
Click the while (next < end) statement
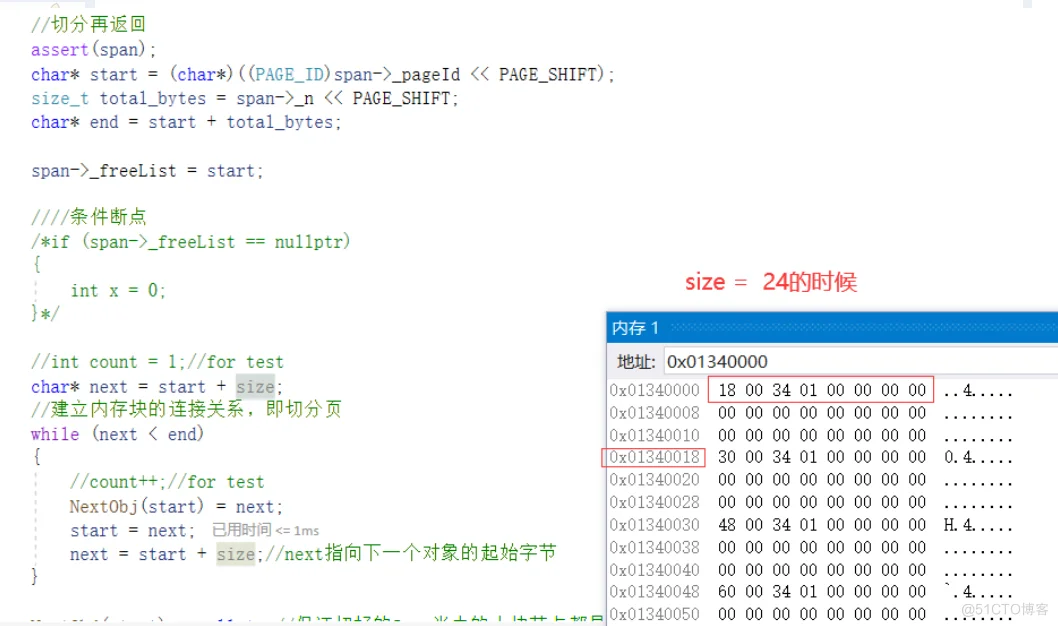(117, 434)
